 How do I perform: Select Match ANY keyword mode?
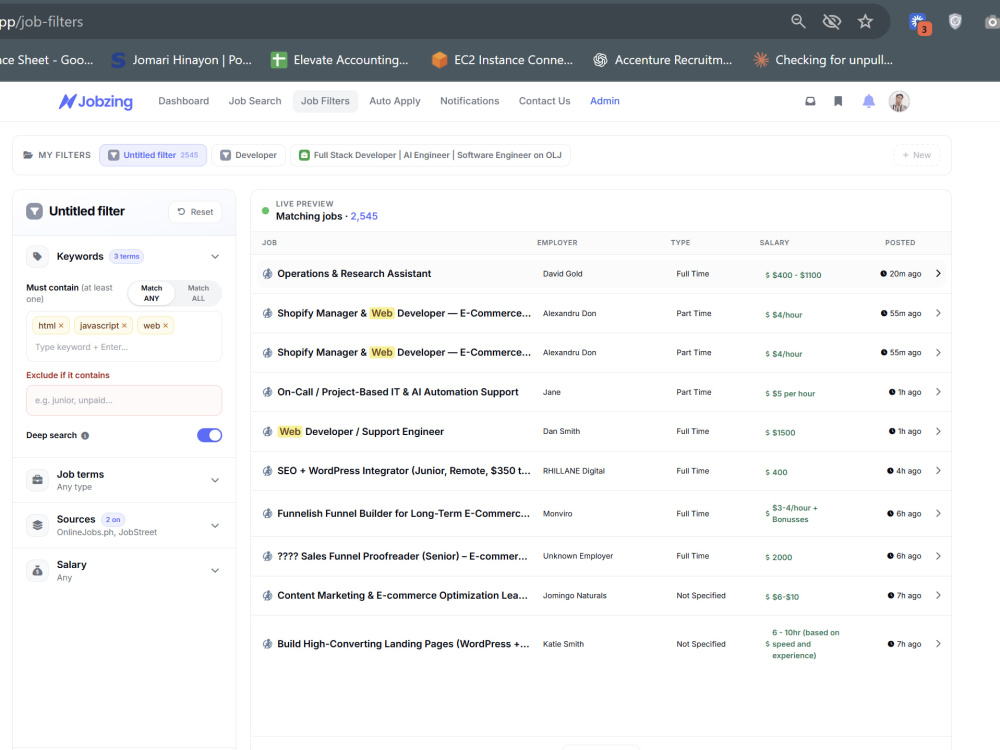151,293
